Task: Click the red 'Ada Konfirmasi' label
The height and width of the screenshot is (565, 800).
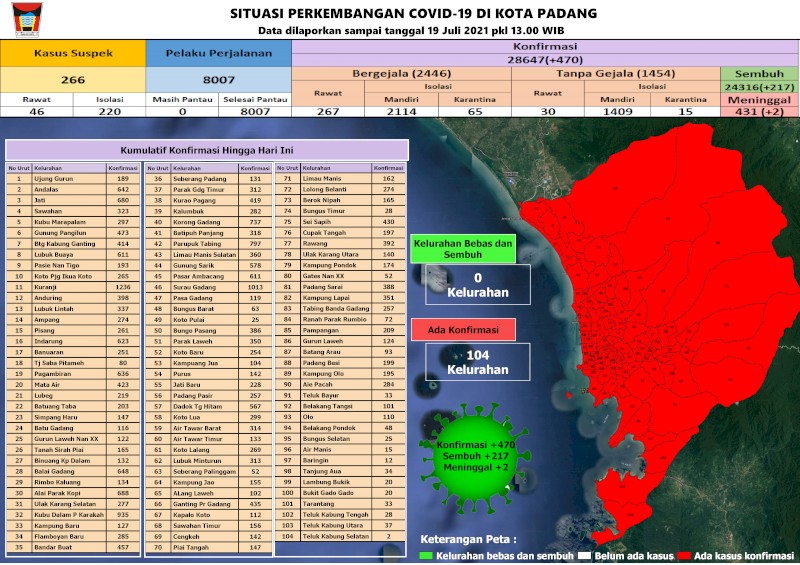Action: click(463, 330)
